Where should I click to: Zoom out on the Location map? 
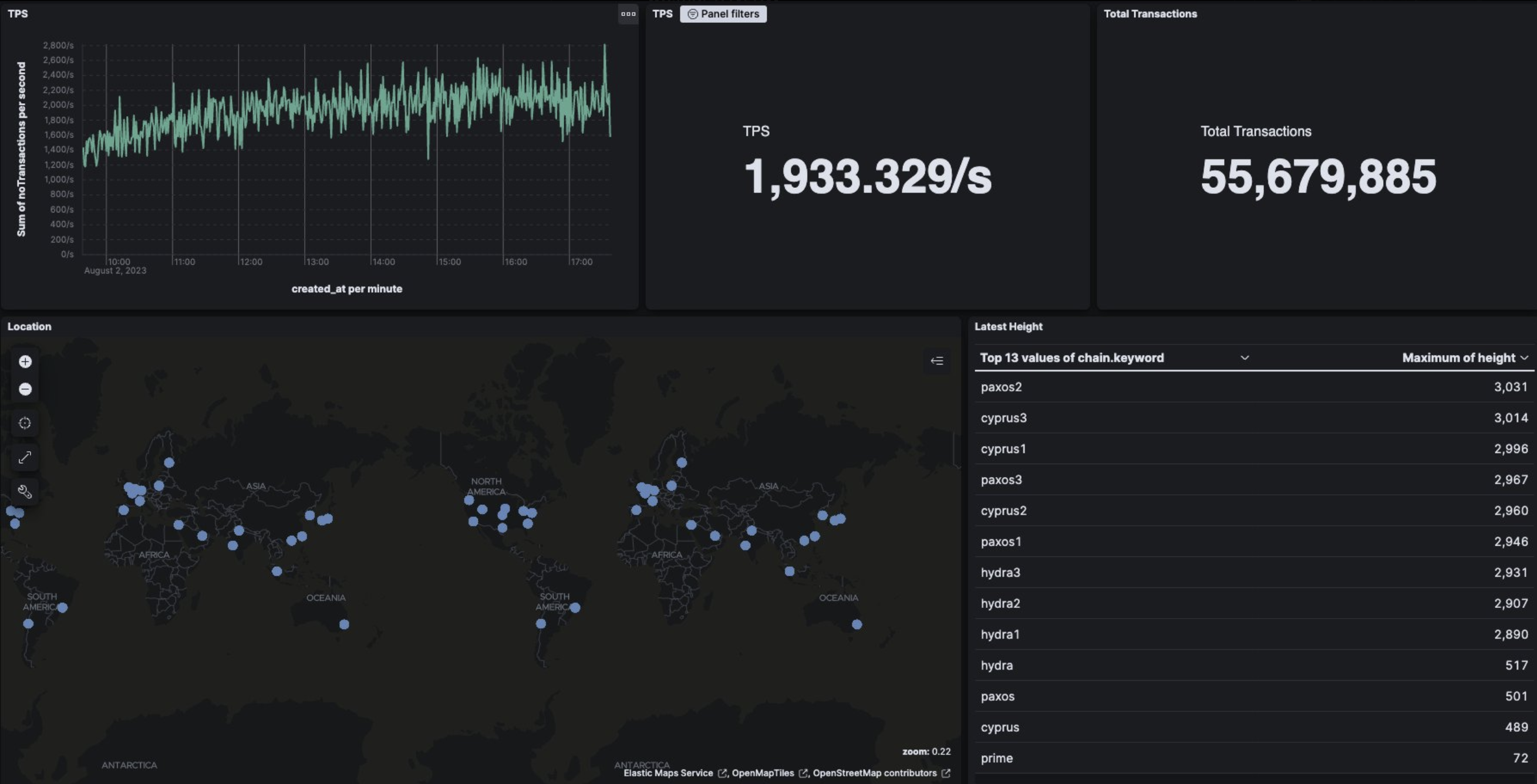click(x=25, y=389)
